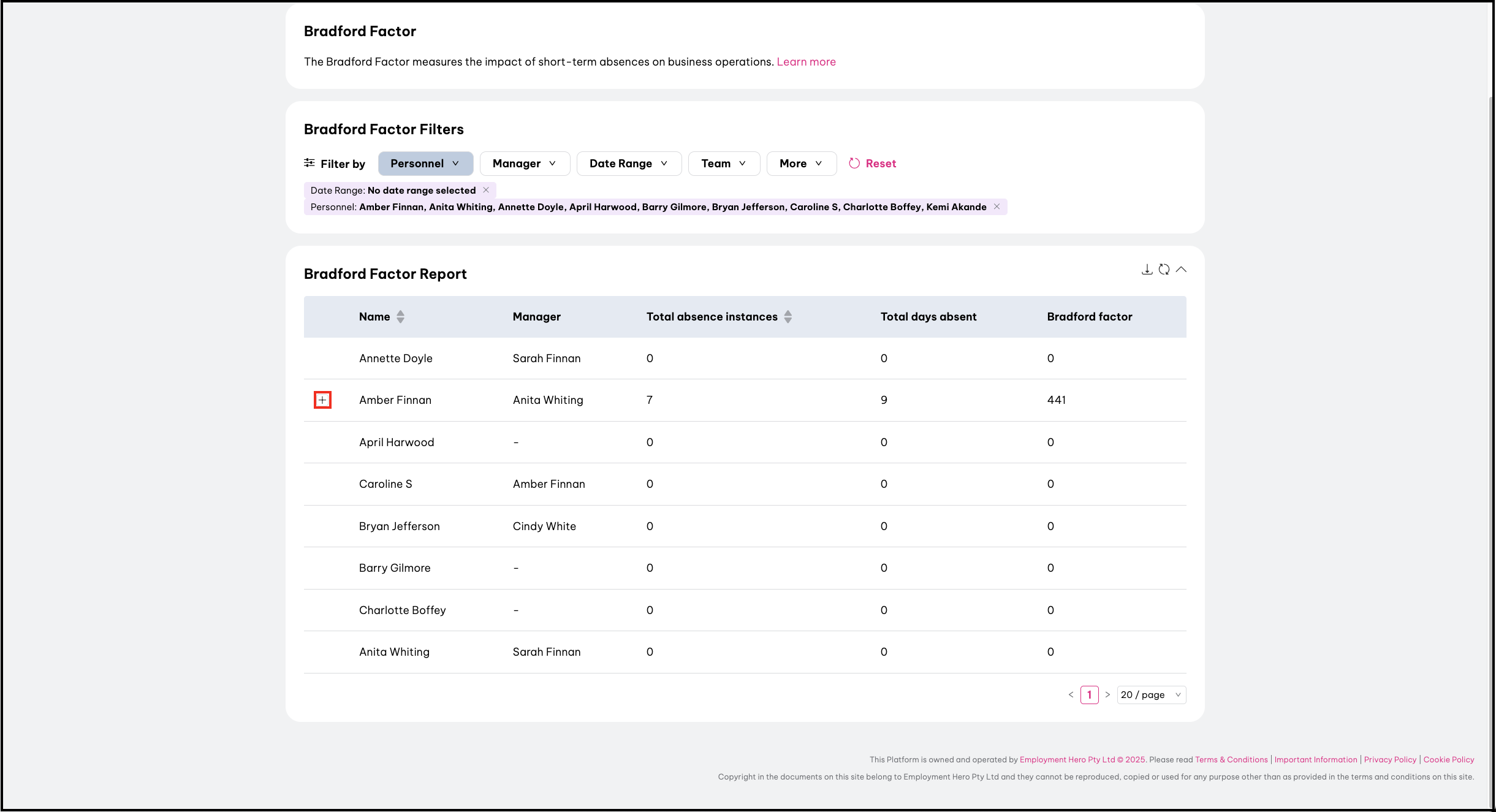Collapse the Bradford Factor Report panel
This screenshot has width=1496, height=812.
(x=1181, y=270)
